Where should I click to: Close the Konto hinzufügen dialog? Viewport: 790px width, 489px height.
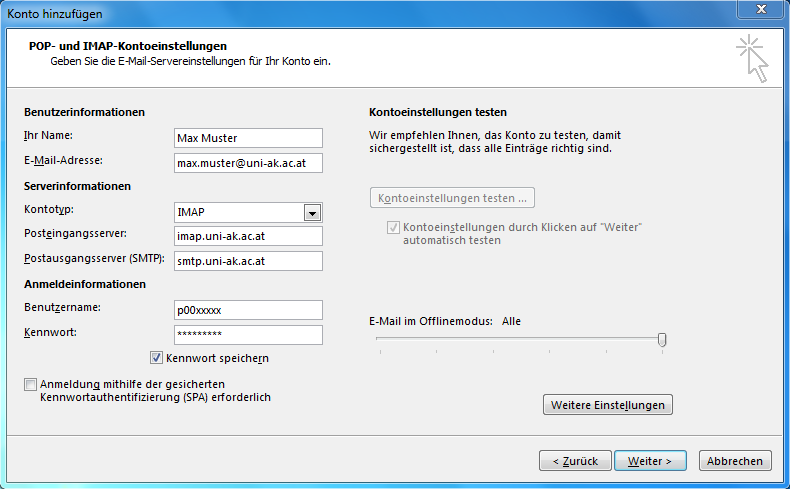click(x=761, y=9)
